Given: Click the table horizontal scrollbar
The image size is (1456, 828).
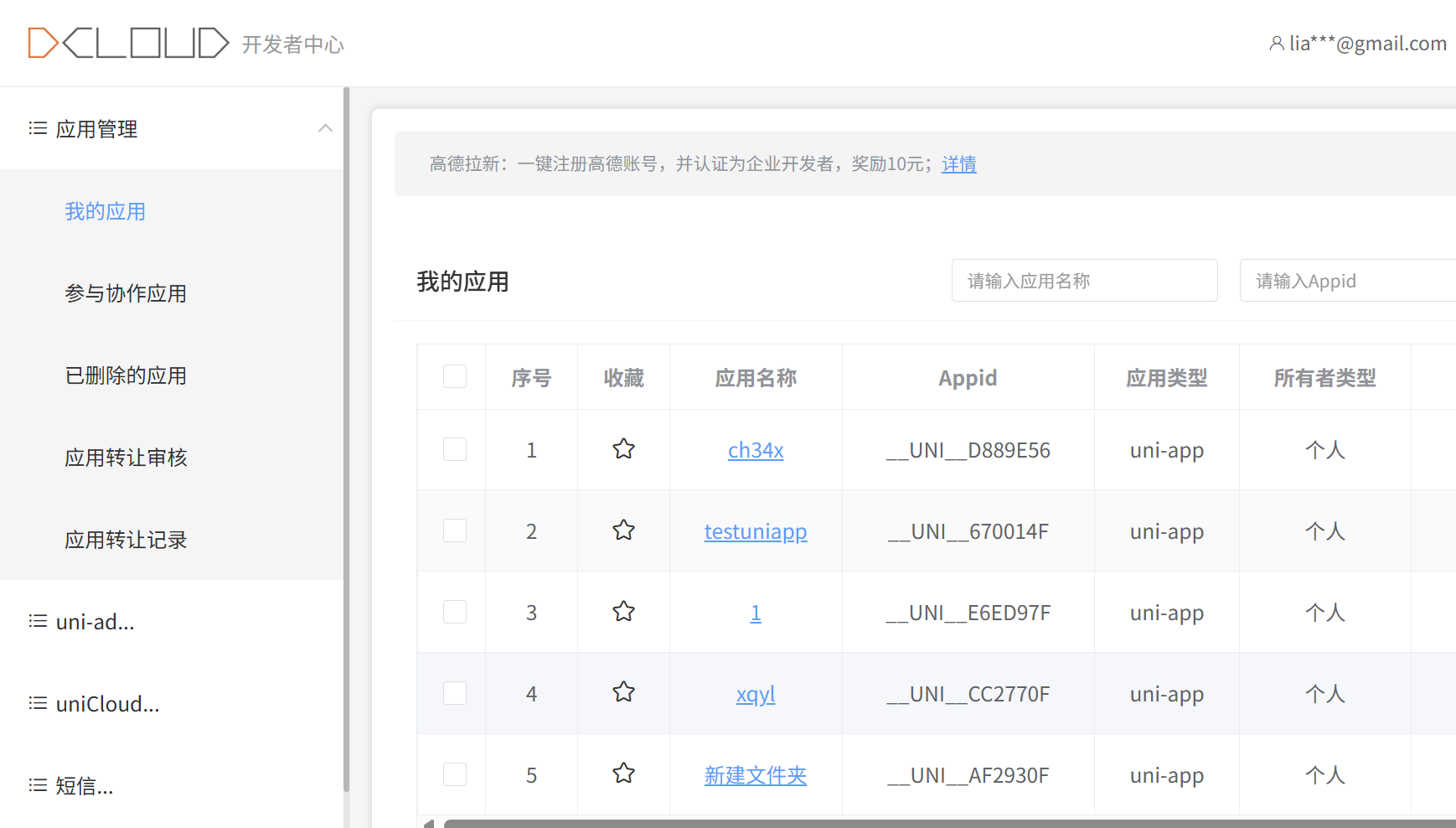Looking at the screenshot, I should 949,824.
